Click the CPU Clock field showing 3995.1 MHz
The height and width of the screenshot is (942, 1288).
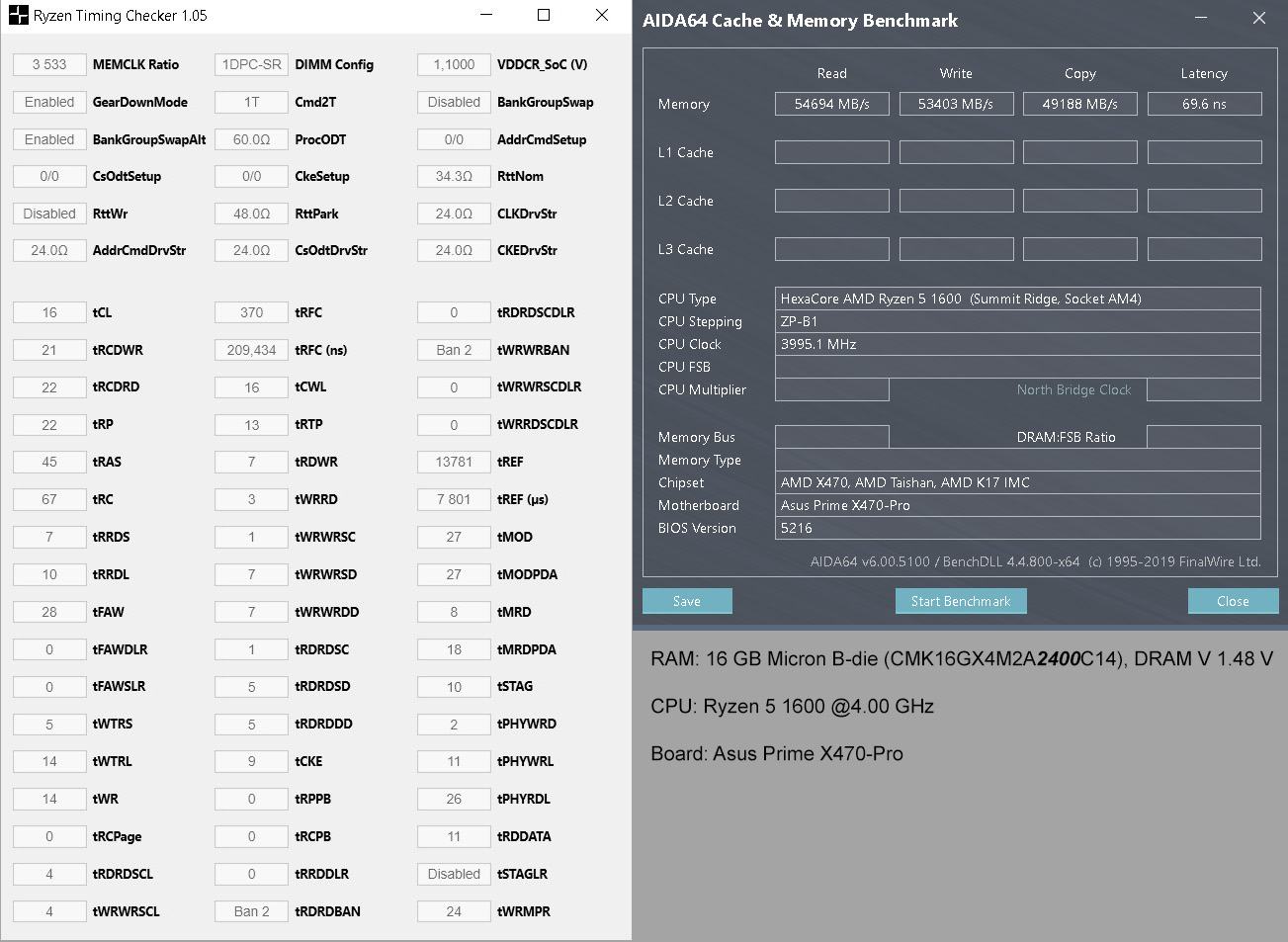[x=1017, y=344]
